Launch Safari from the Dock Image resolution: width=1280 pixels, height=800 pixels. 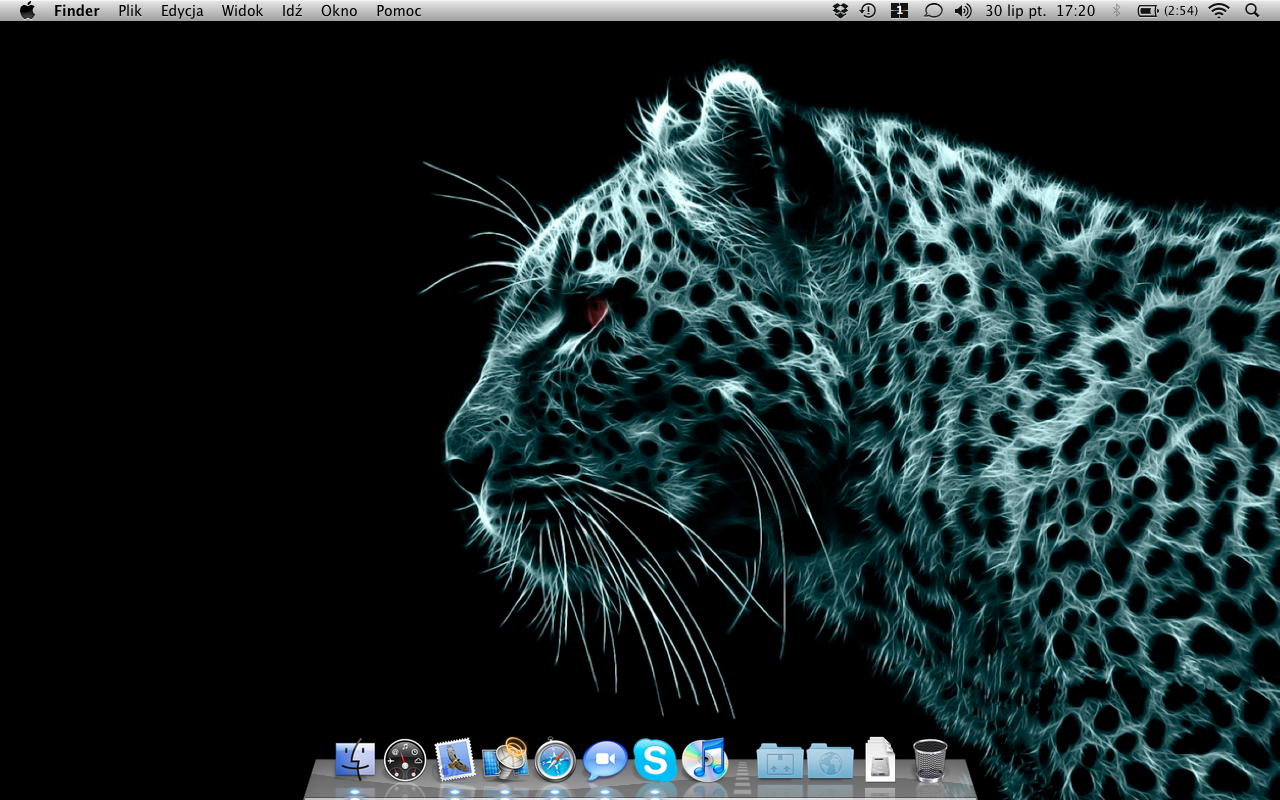(x=555, y=761)
